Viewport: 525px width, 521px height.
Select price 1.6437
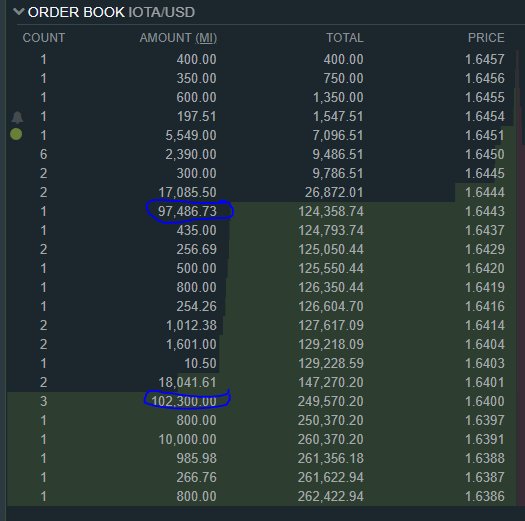(x=484, y=230)
